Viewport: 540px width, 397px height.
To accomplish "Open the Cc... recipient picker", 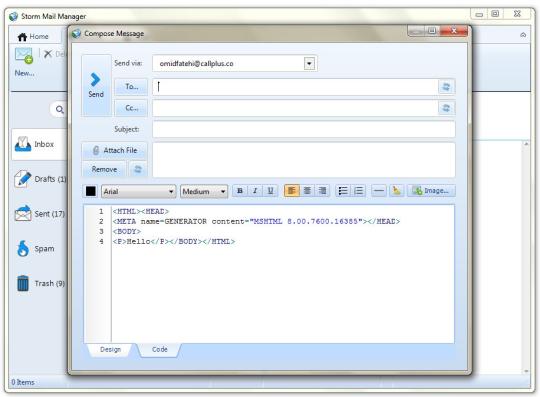I will (x=131, y=108).
